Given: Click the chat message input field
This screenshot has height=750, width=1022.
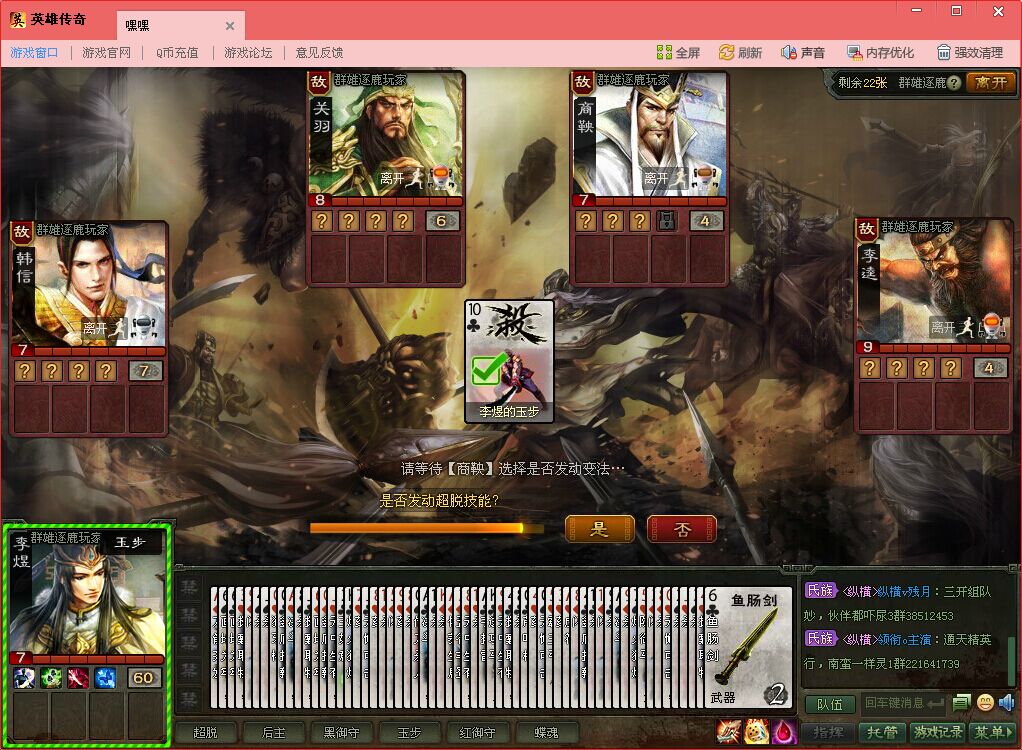Looking at the screenshot, I should [903, 704].
